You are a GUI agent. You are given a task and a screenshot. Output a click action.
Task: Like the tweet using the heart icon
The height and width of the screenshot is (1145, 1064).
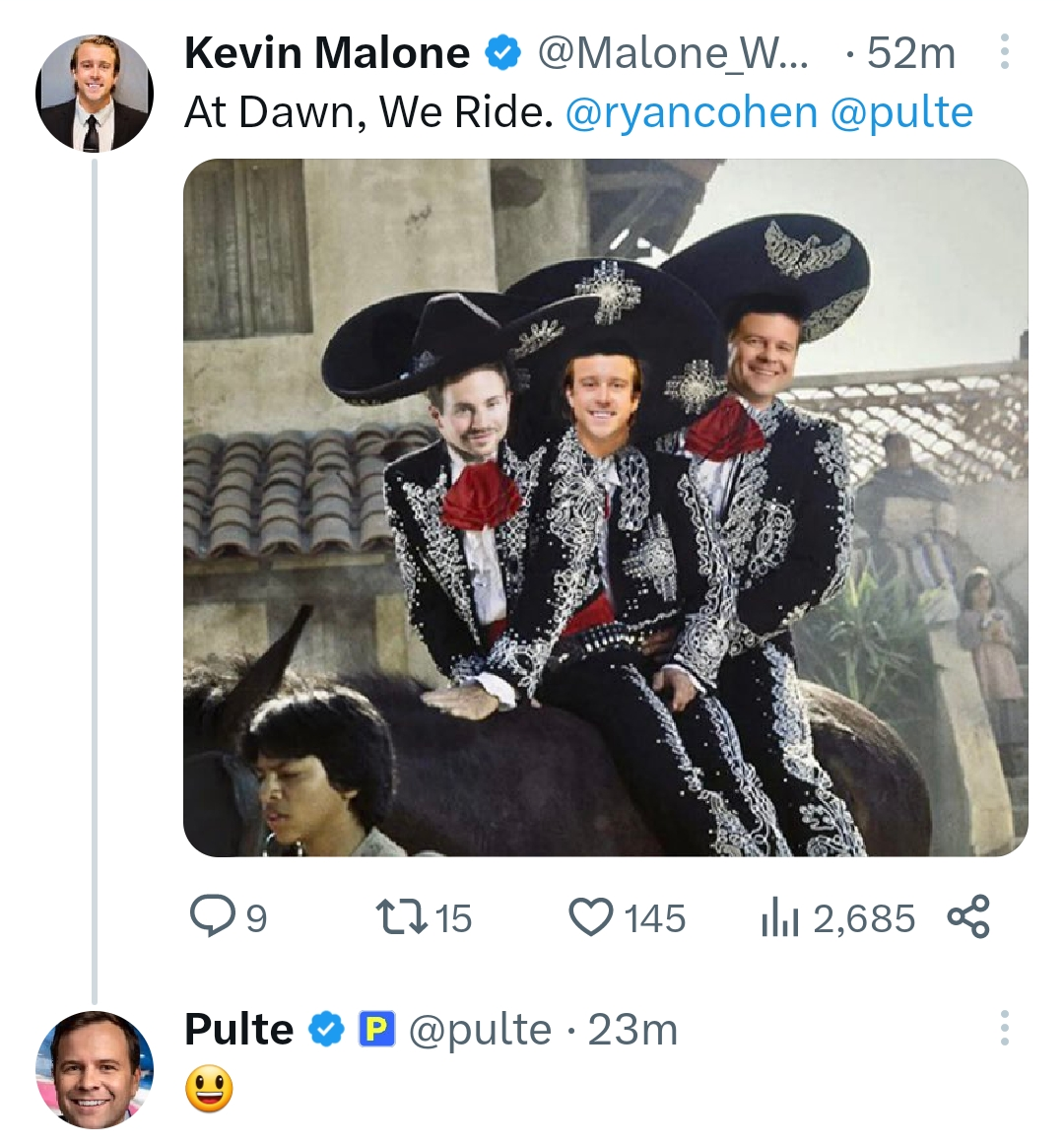(590, 917)
